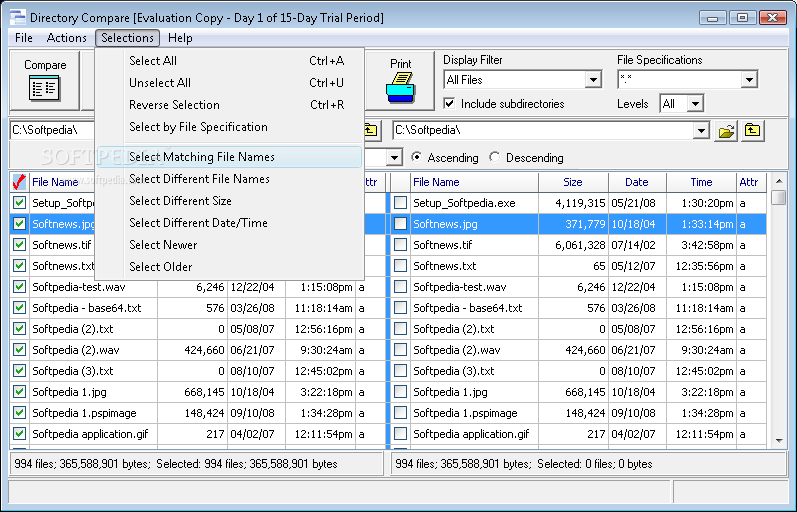Sort right pane by Date header
This screenshot has width=797, height=512.
pyautogui.click(x=637, y=182)
